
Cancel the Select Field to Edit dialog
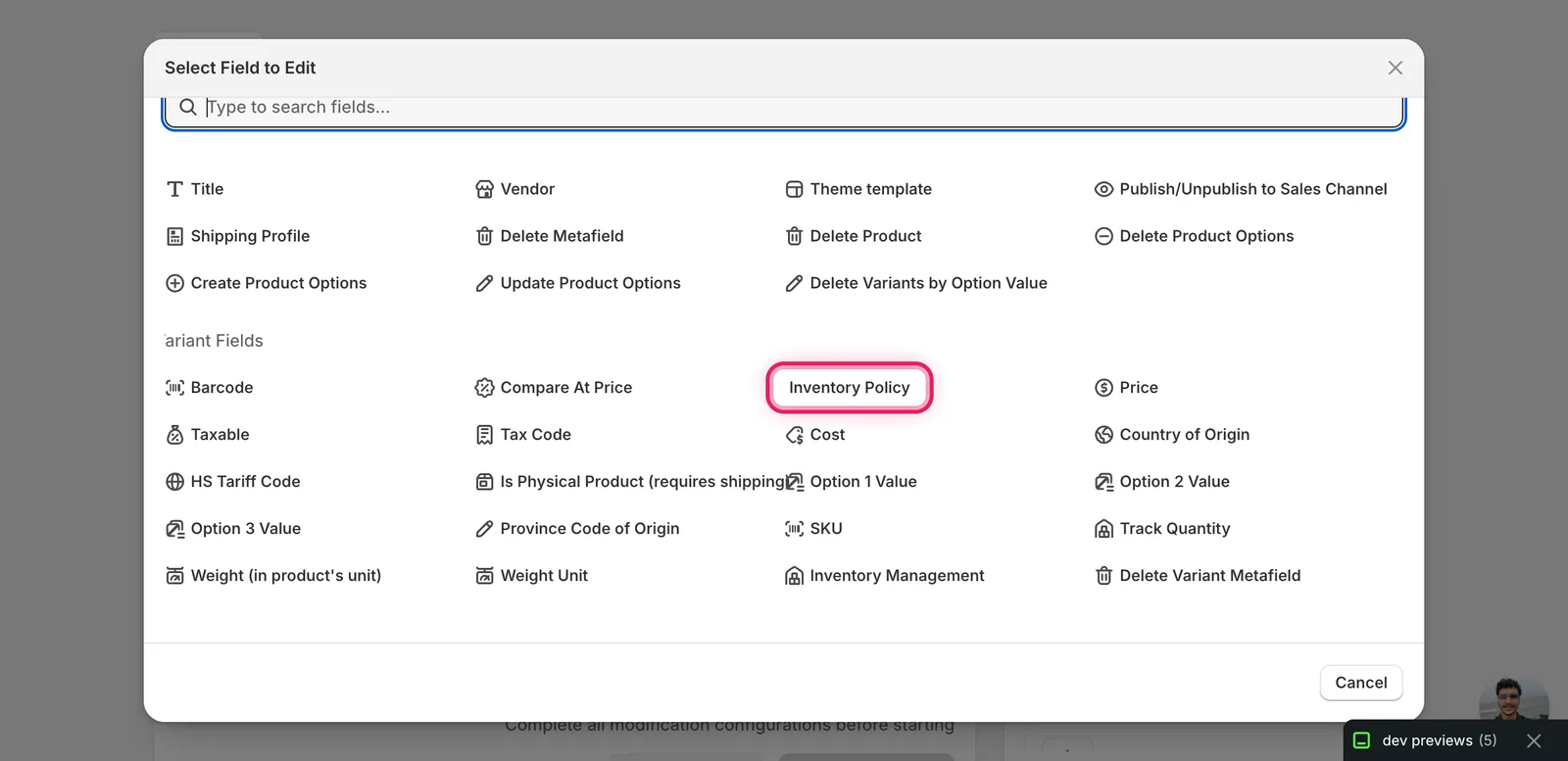pyautogui.click(x=1361, y=683)
